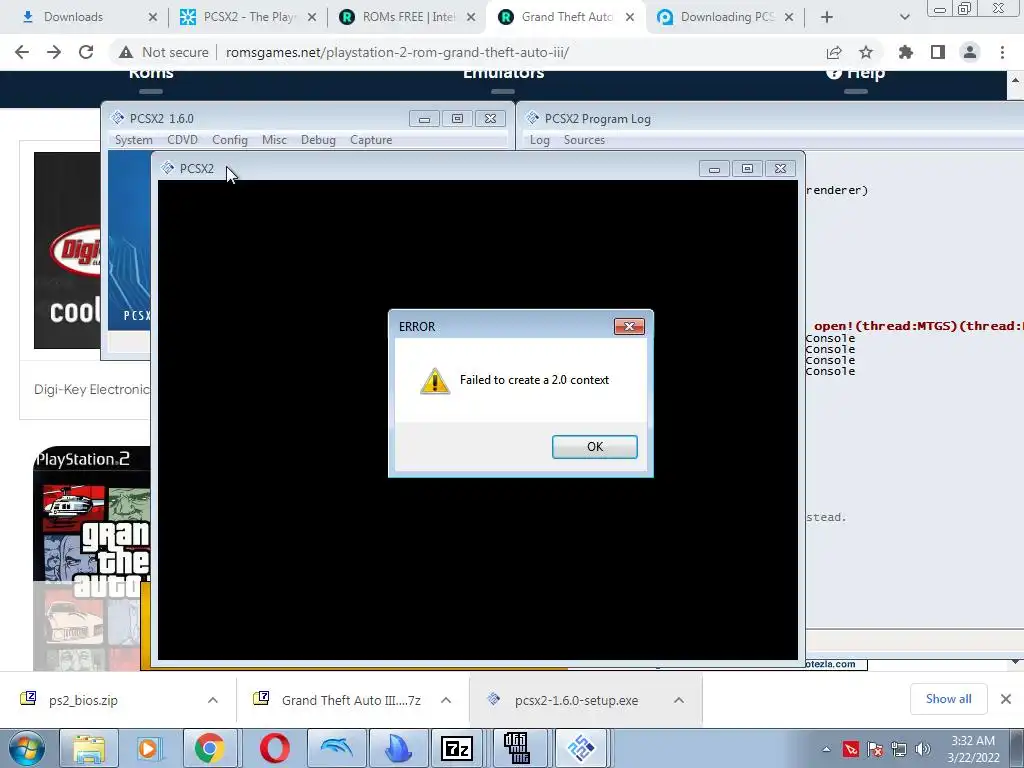This screenshot has height=768, width=1024.
Task: Open Windows Start menu
Action: click(27, 748)
